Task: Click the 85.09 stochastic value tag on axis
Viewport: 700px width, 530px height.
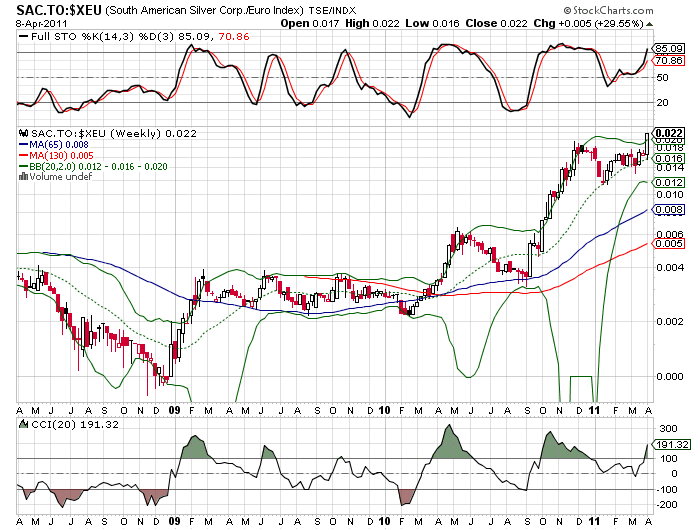Action: [x=668, y=49]
